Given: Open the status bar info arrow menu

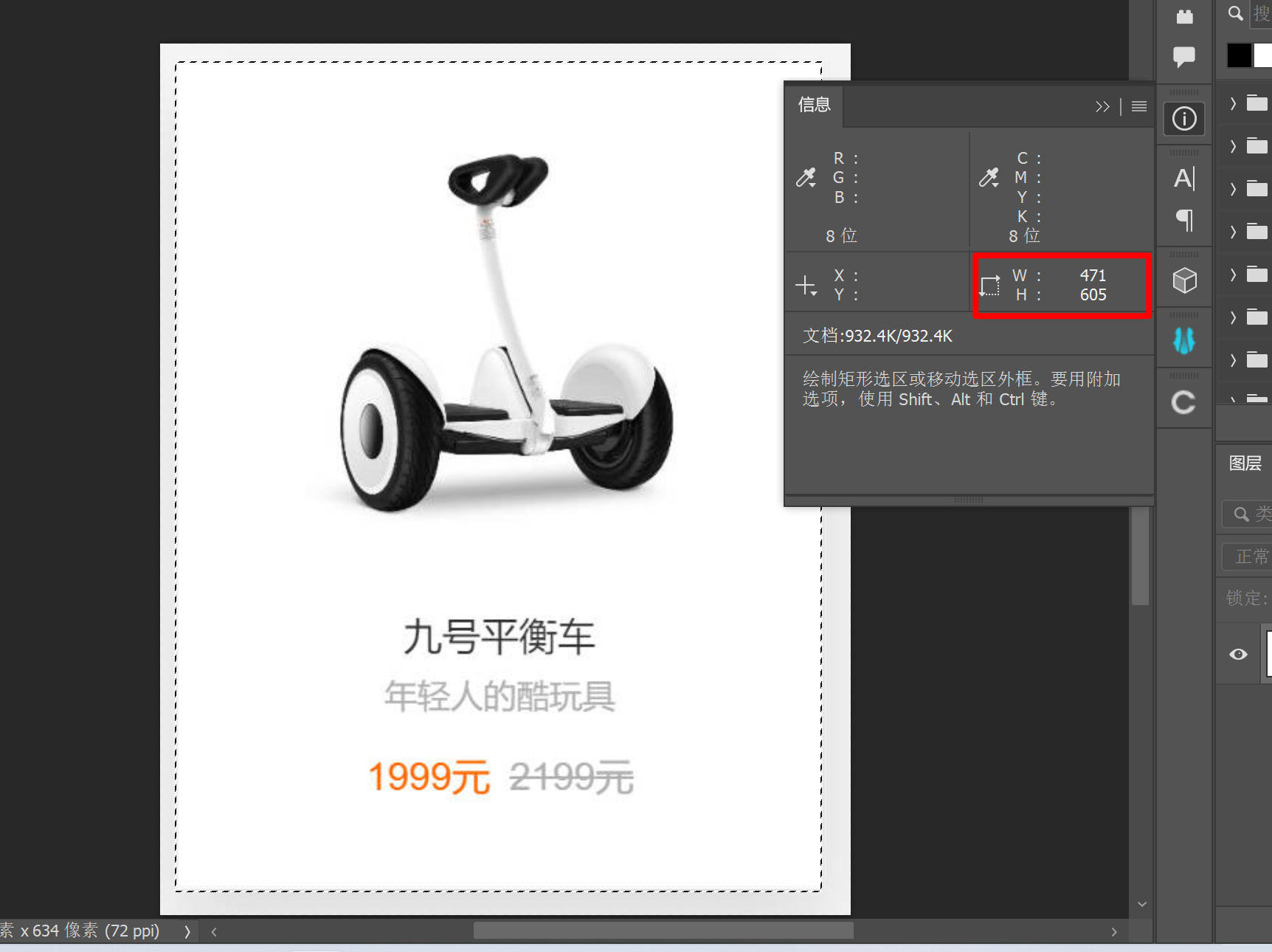Looking at the screenshot, I should tap(187, 931).
